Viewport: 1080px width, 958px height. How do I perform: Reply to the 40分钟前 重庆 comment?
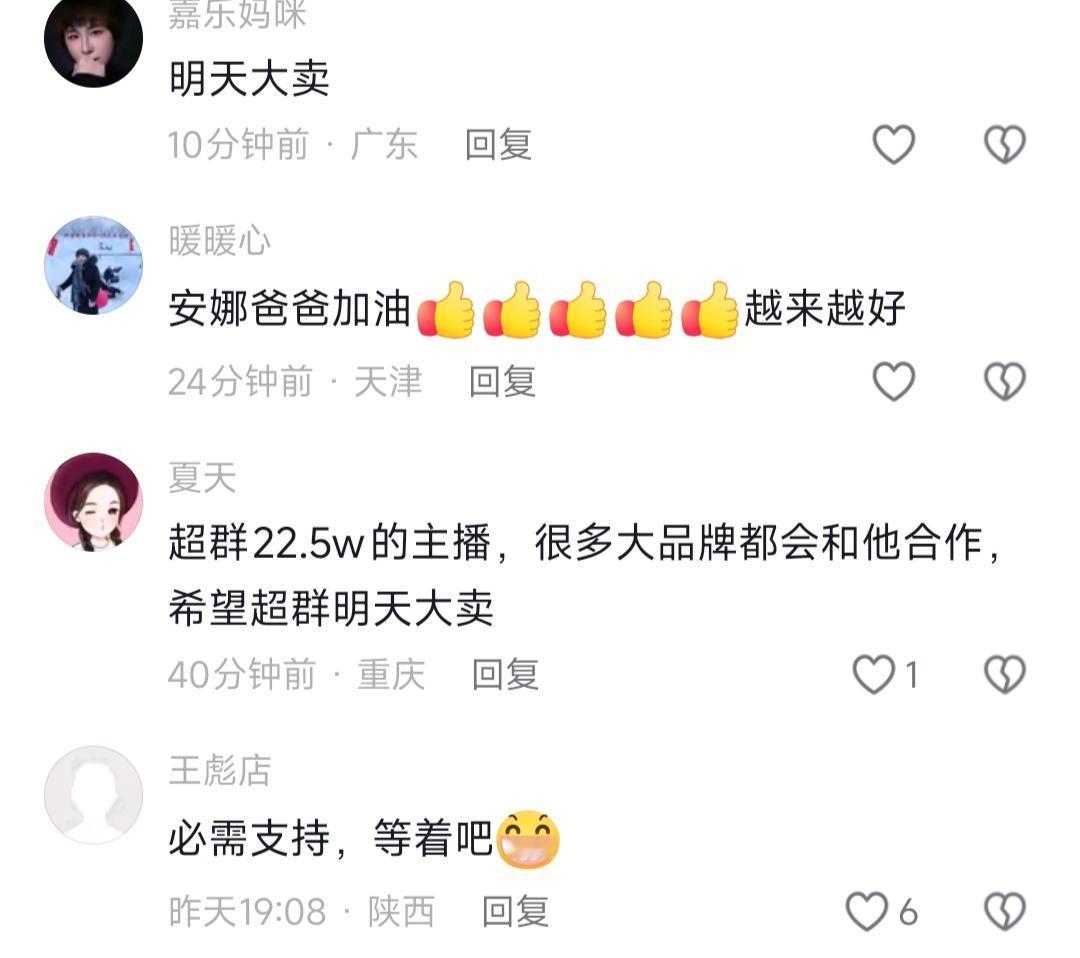click(x=505, y=674)
